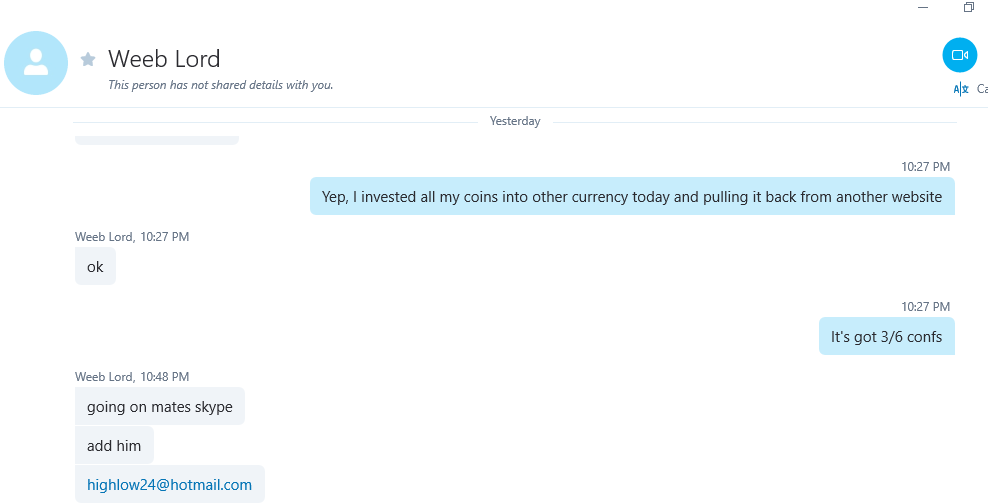This screenshot has width=988, height=503.
Task: Restore down the Skype window
Action: click(968, 8)
